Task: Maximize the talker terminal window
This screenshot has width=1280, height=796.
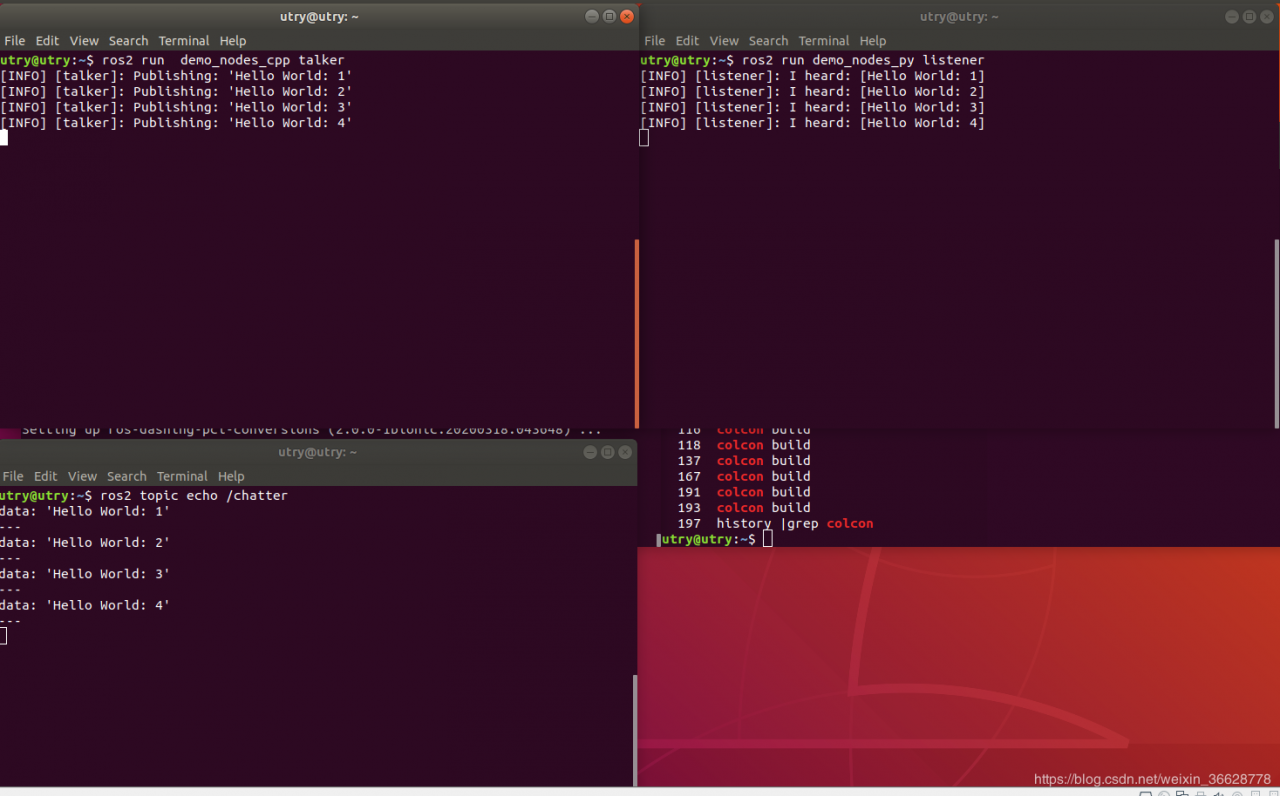Action: [609, 17]
